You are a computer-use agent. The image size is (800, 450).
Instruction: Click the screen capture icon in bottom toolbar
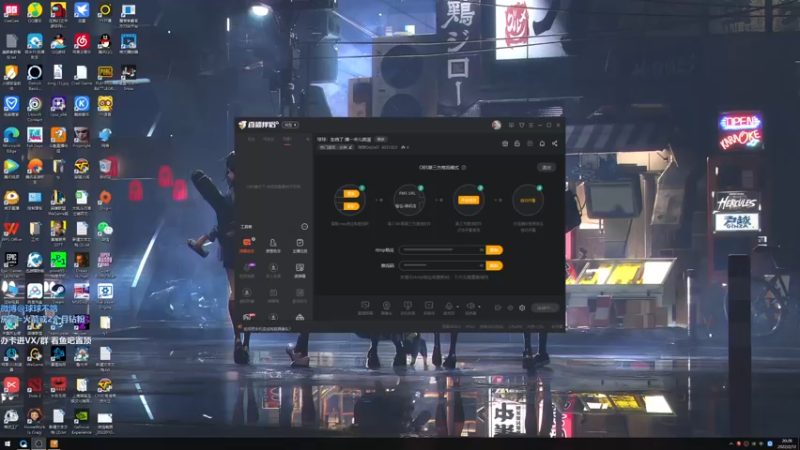tap(365, 307)
